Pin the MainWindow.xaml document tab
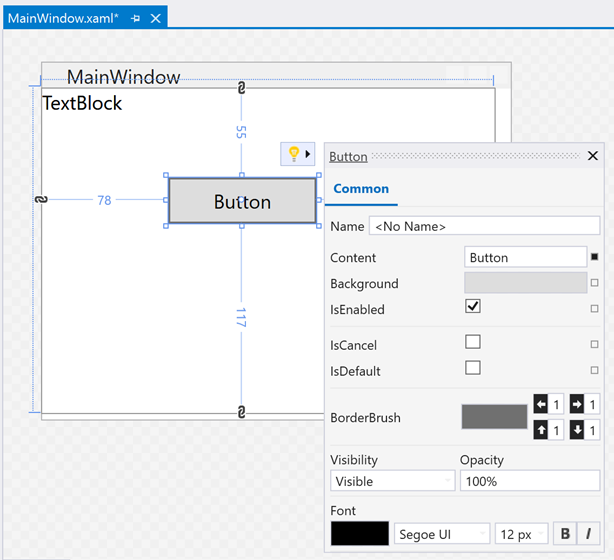This screenshot has width=614, height=560. click(135, 19)
